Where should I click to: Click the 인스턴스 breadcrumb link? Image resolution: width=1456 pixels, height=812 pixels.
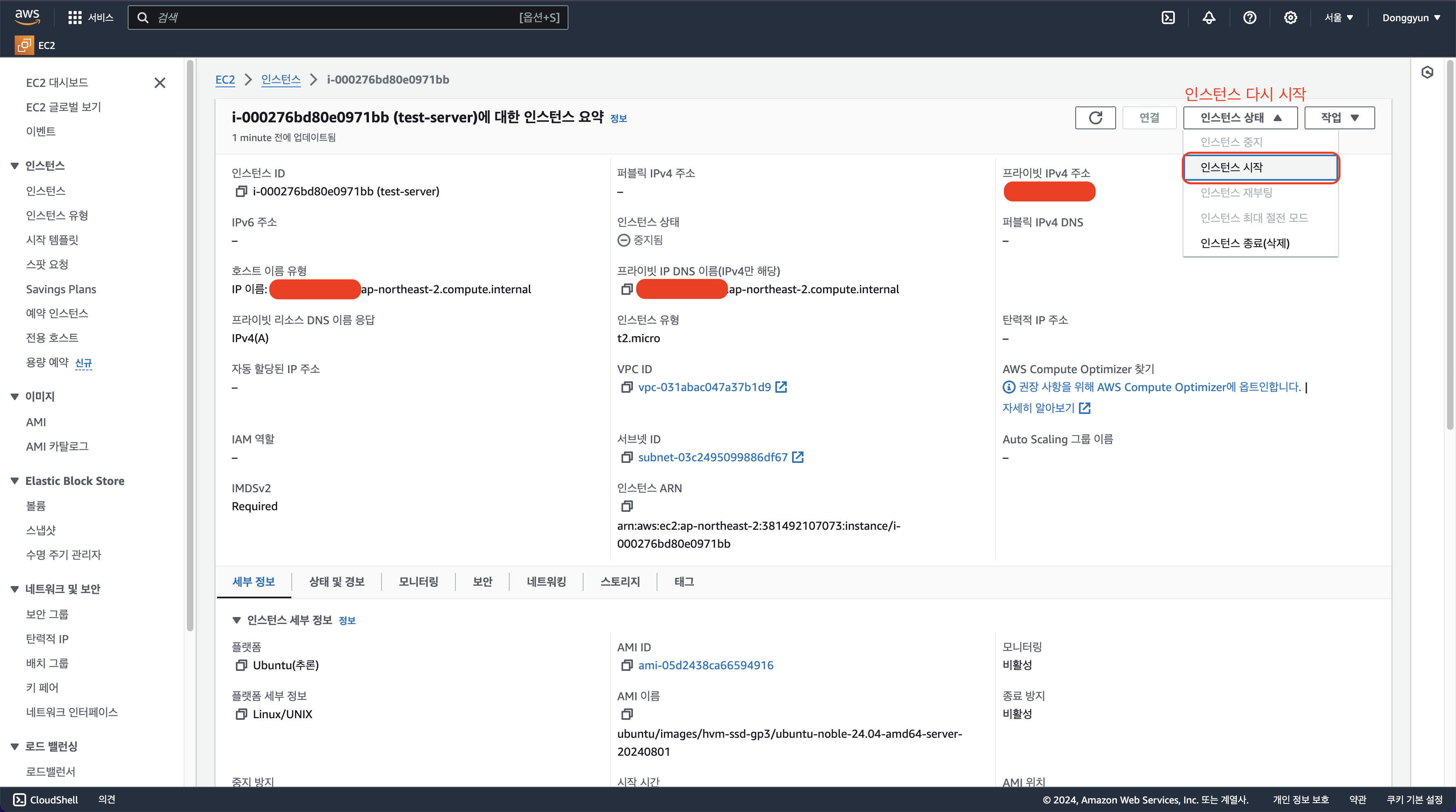pyautogui.click(x=280, y=80)
